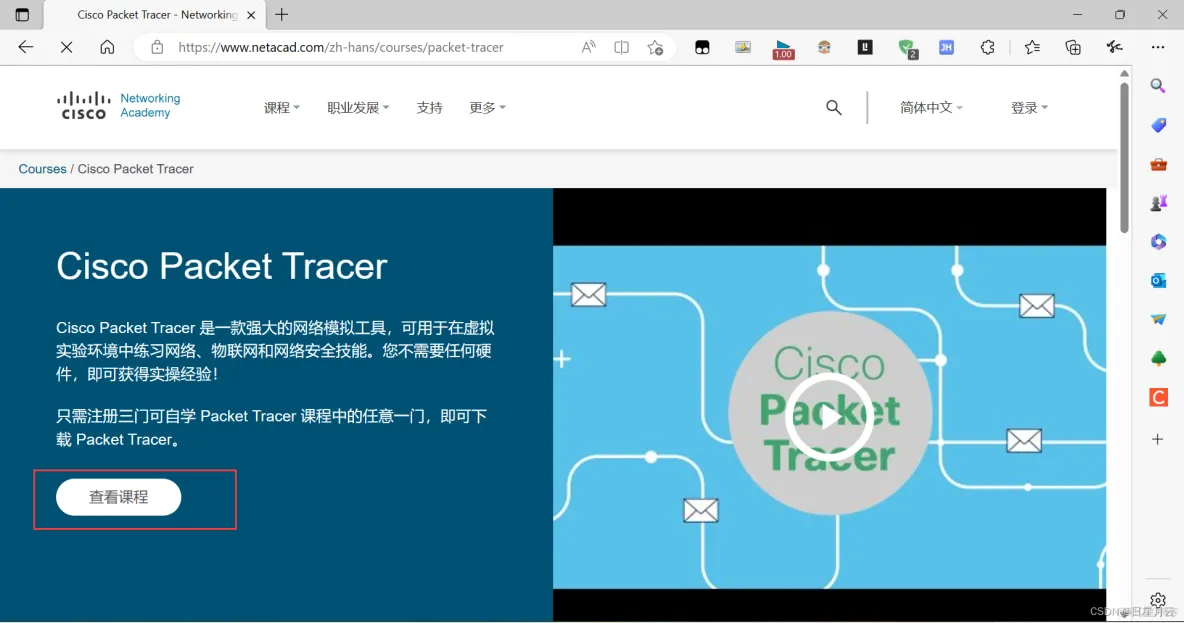Open the Extensions puzzle icon
1184x623 pixels.
click(x=988, y=47)
